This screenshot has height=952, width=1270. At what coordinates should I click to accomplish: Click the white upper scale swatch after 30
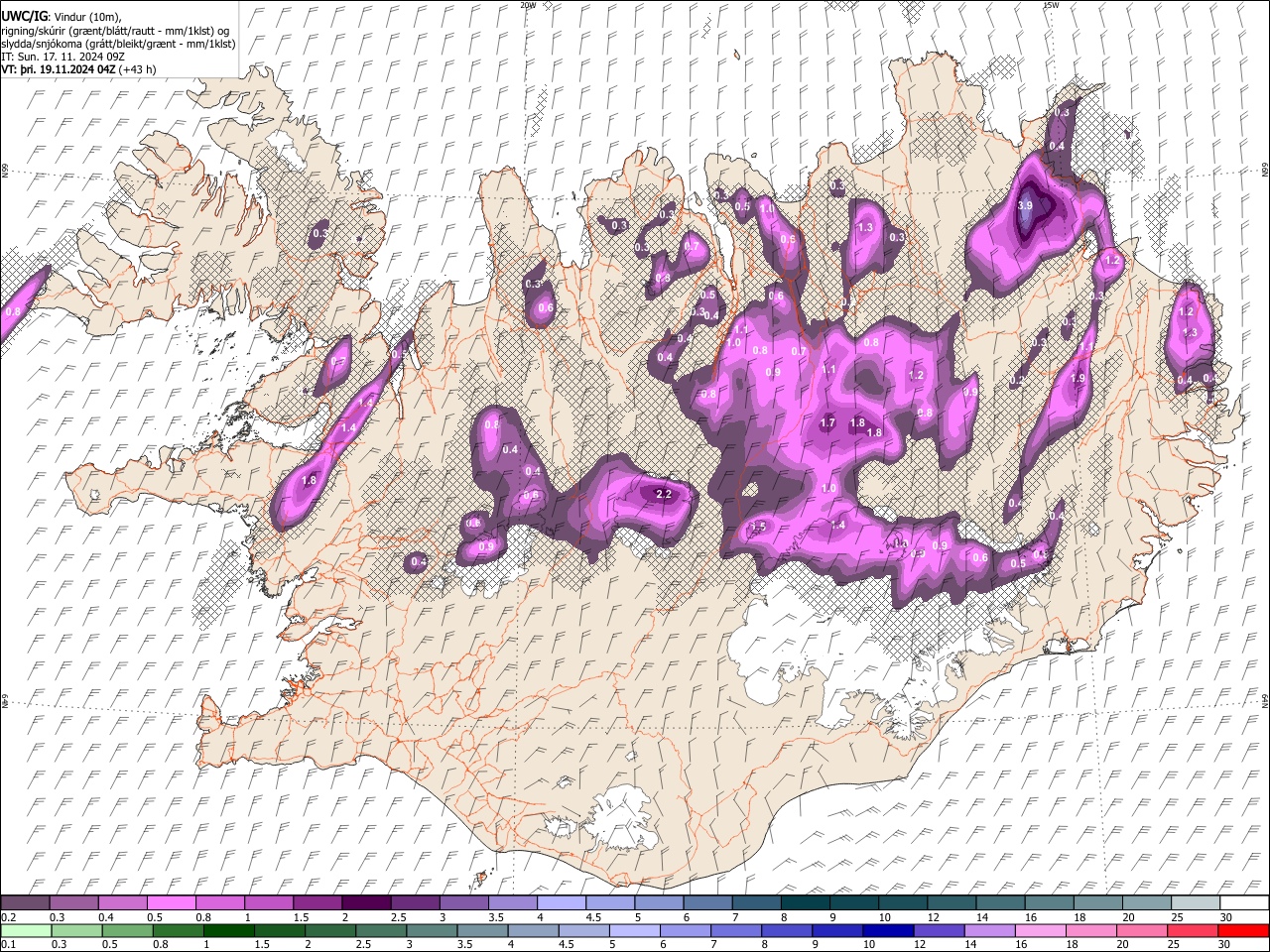pos(1243,903)
